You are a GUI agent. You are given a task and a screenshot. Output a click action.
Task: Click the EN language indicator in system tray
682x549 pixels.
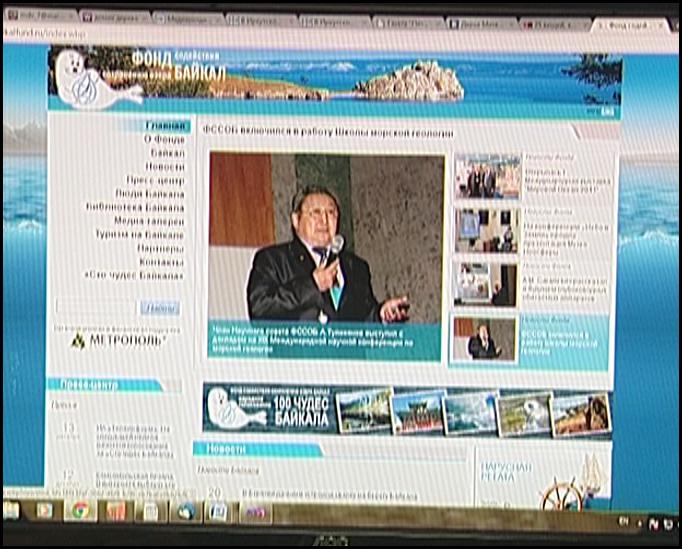coord(624,521)
